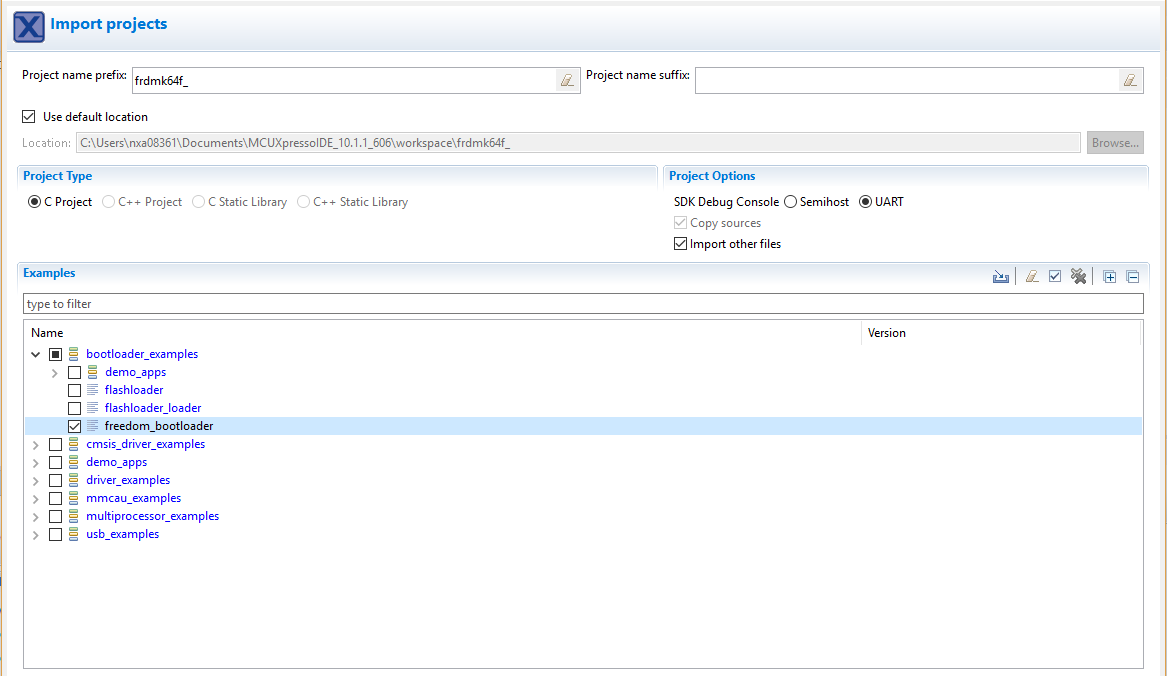Toggle the Import other files checkbox
The image size is (1167, 676).
click(681, 244)
